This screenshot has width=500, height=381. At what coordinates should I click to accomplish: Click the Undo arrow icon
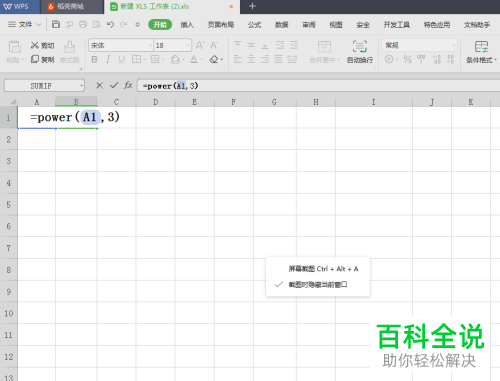[x=110, y=24]
